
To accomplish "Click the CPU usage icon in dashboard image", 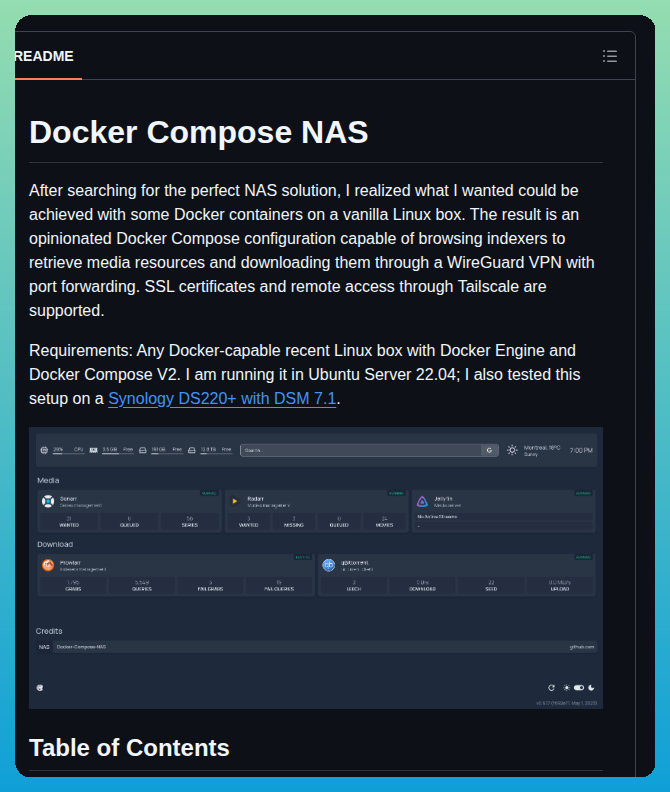I will point(44,450).
